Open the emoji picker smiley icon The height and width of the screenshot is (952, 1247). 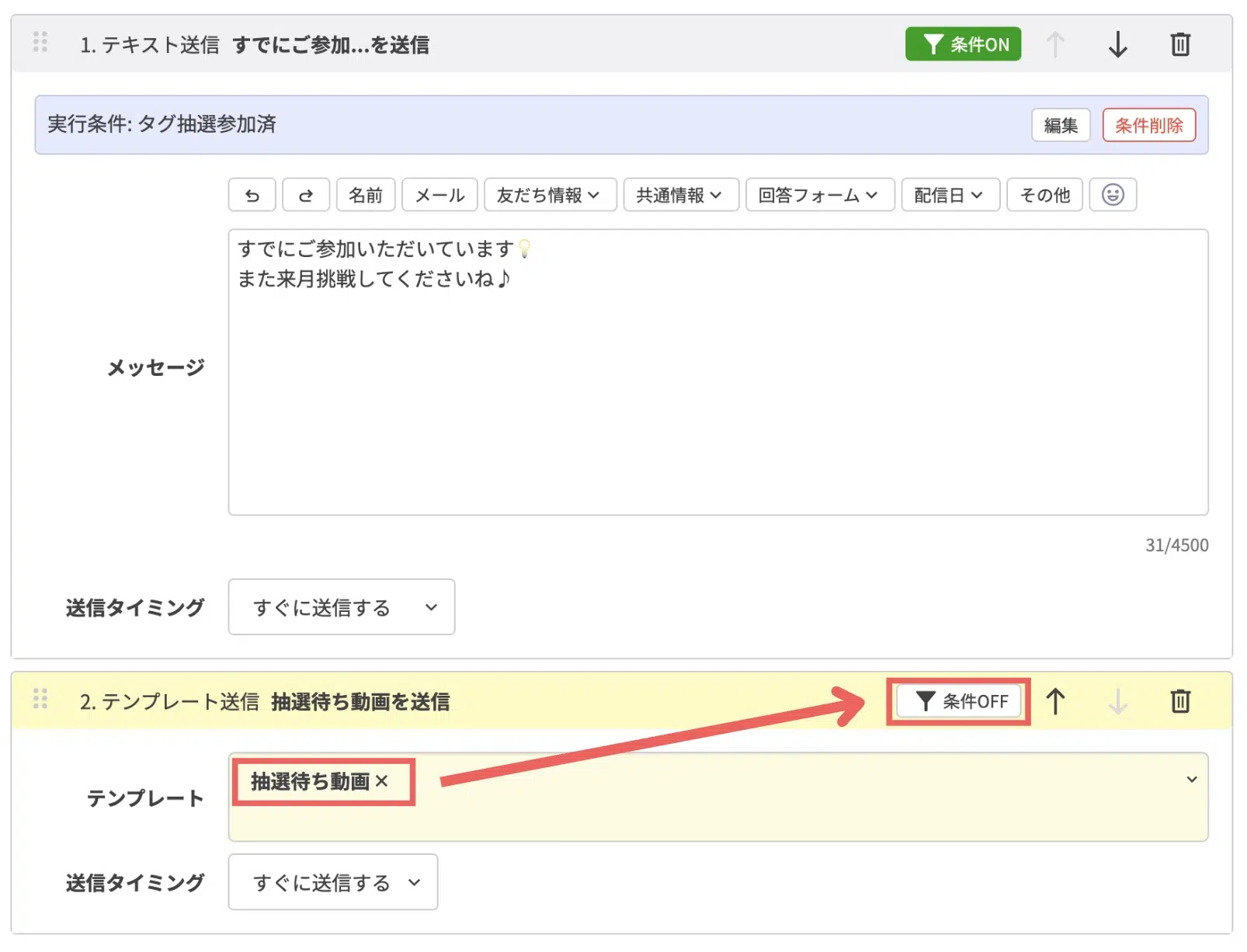pos(1113,195)
